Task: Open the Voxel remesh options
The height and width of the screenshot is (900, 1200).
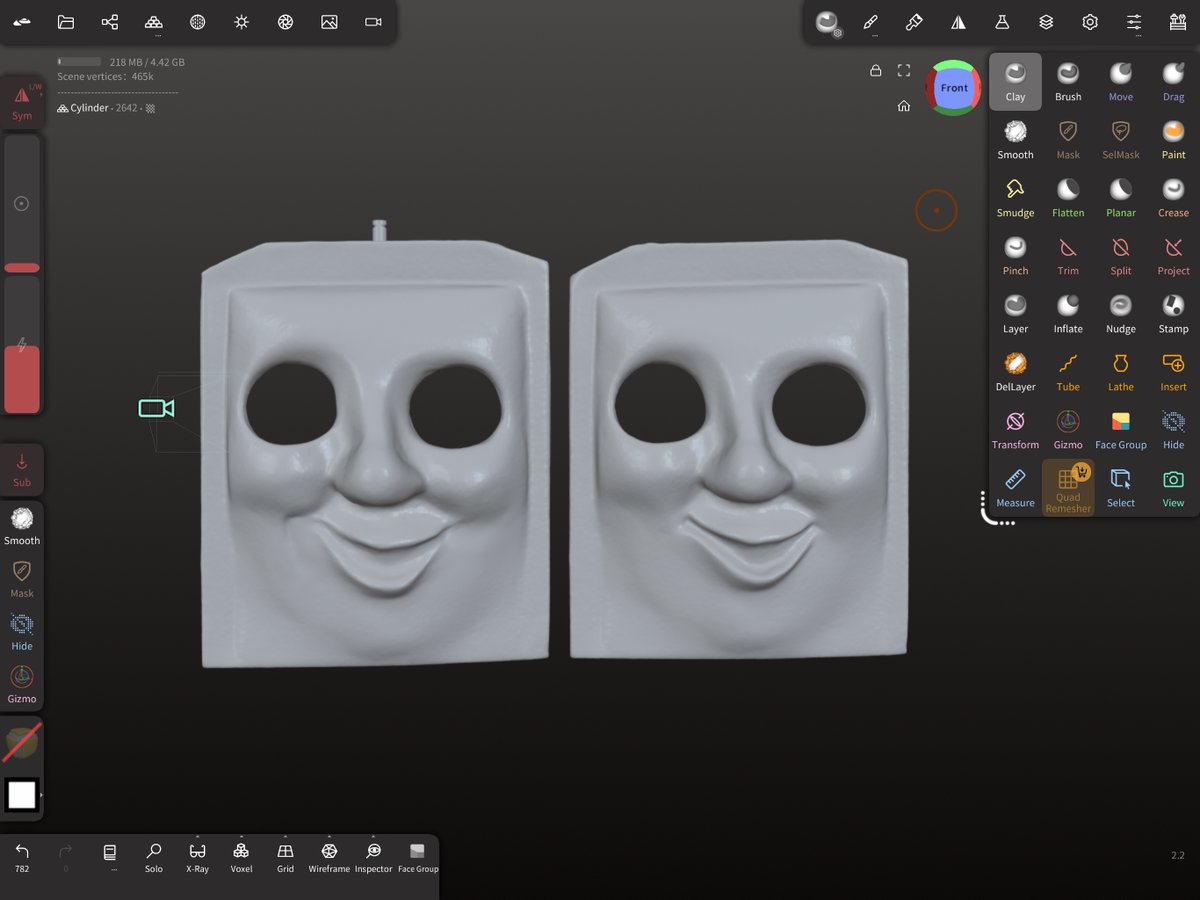Action: [x=241, y=857]
